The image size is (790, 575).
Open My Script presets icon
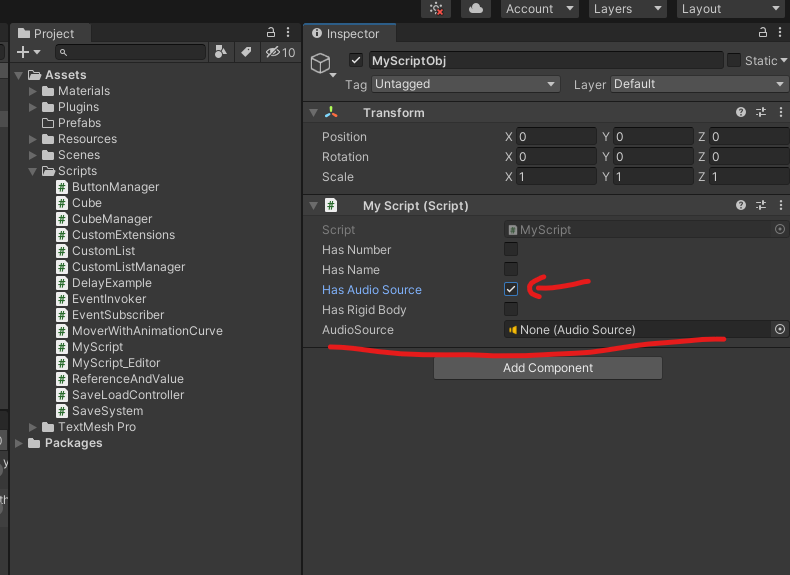(761, 205)
